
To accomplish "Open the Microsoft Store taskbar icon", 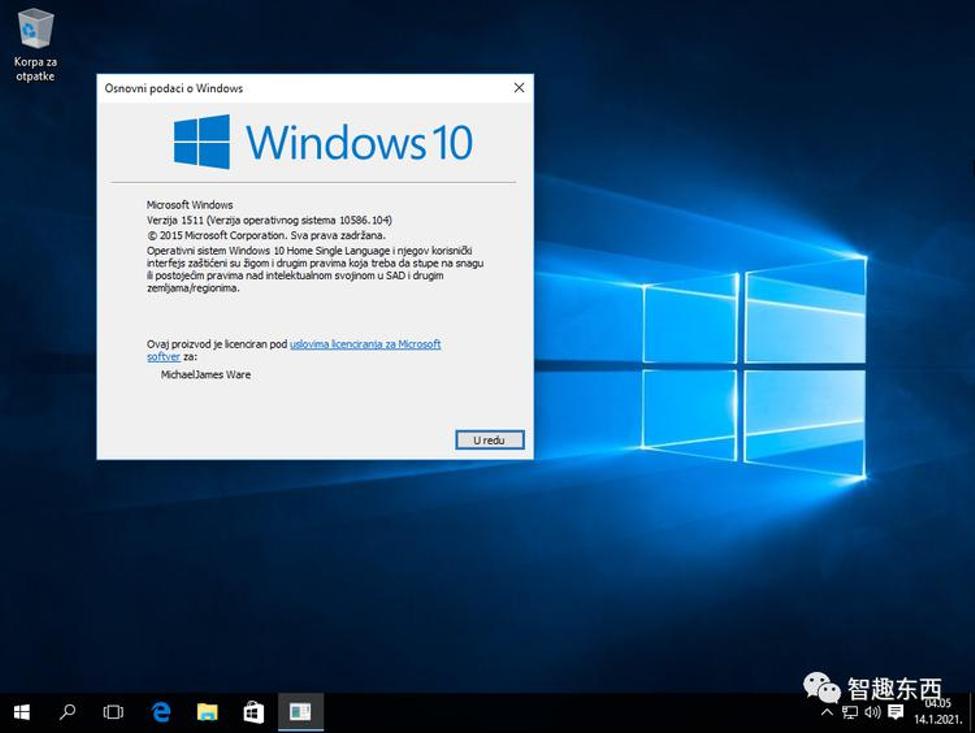I will point(253,712).
